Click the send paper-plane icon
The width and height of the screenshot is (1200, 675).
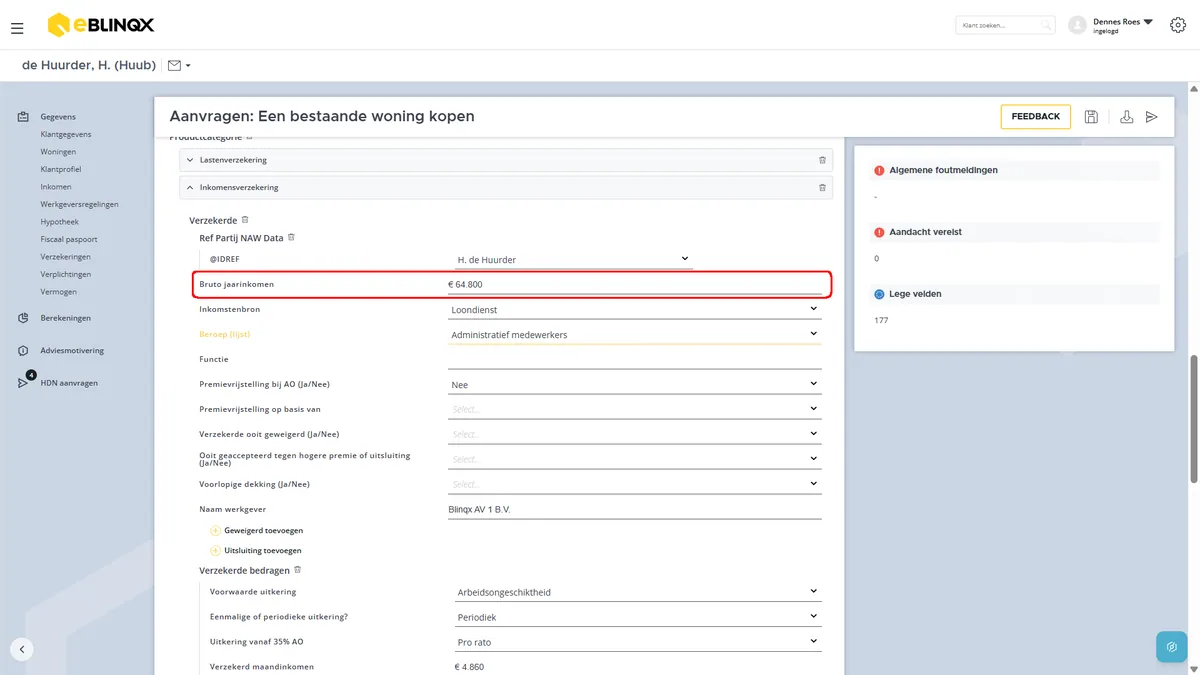1152,117
